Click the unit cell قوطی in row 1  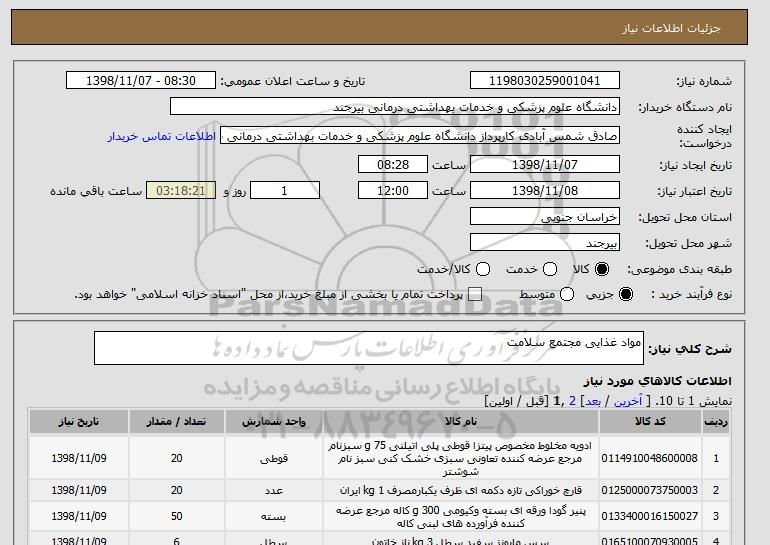coord(274,458)
